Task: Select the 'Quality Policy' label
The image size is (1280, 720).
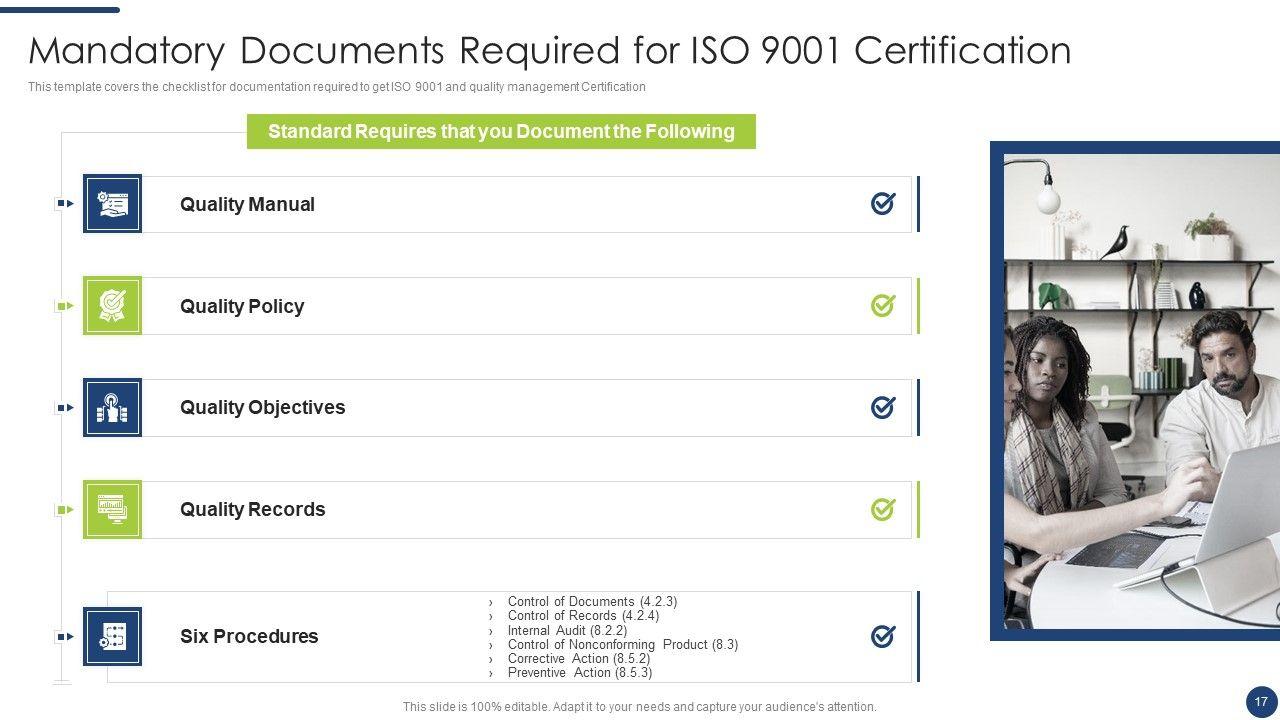Action: pos(242,306)
